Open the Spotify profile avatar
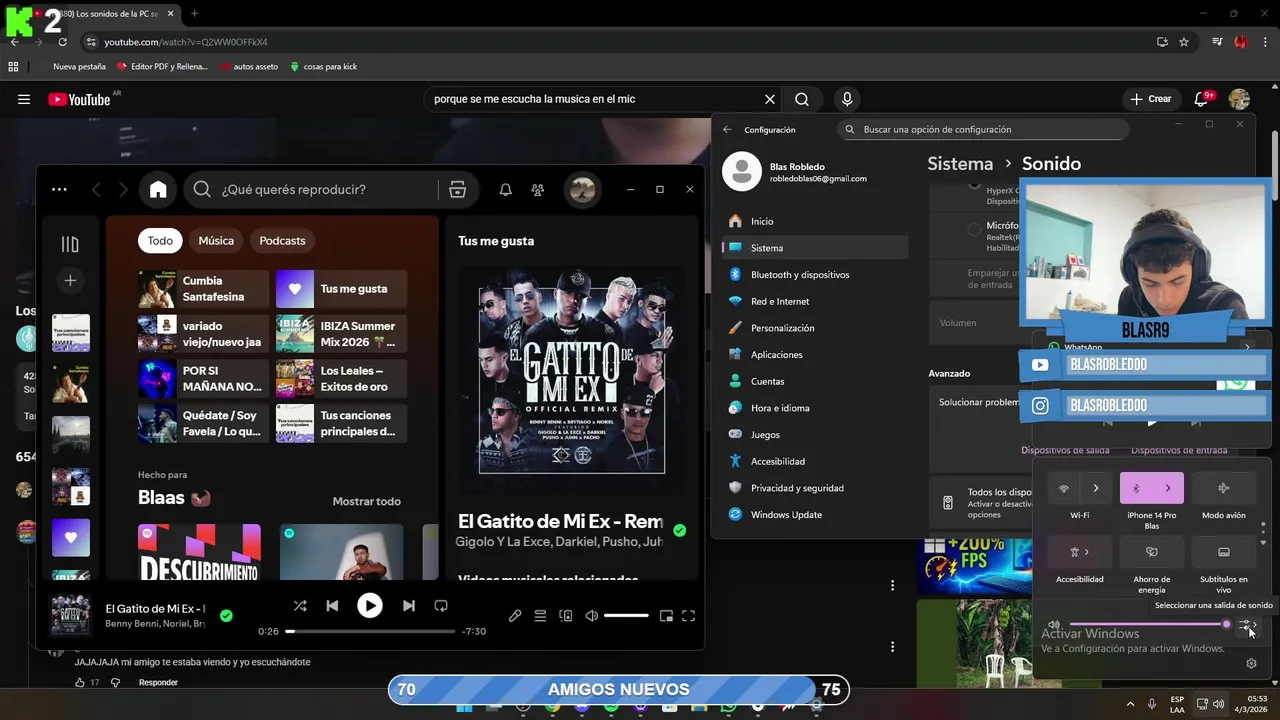This screenshot has width=1280, height=720. [x=582, y=189]
